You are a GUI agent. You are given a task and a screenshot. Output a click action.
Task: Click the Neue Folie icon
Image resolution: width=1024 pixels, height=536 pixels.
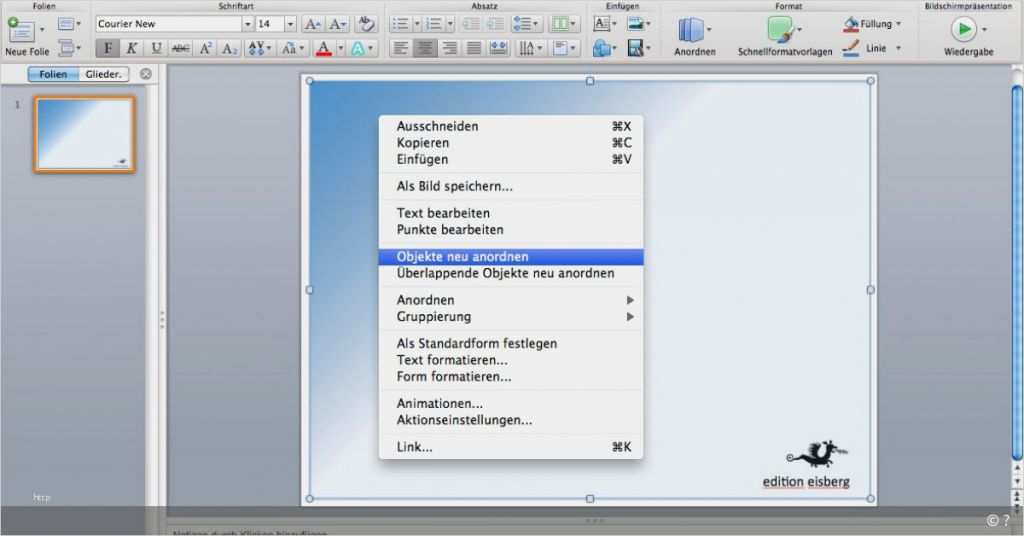click(x=21, y=29)
